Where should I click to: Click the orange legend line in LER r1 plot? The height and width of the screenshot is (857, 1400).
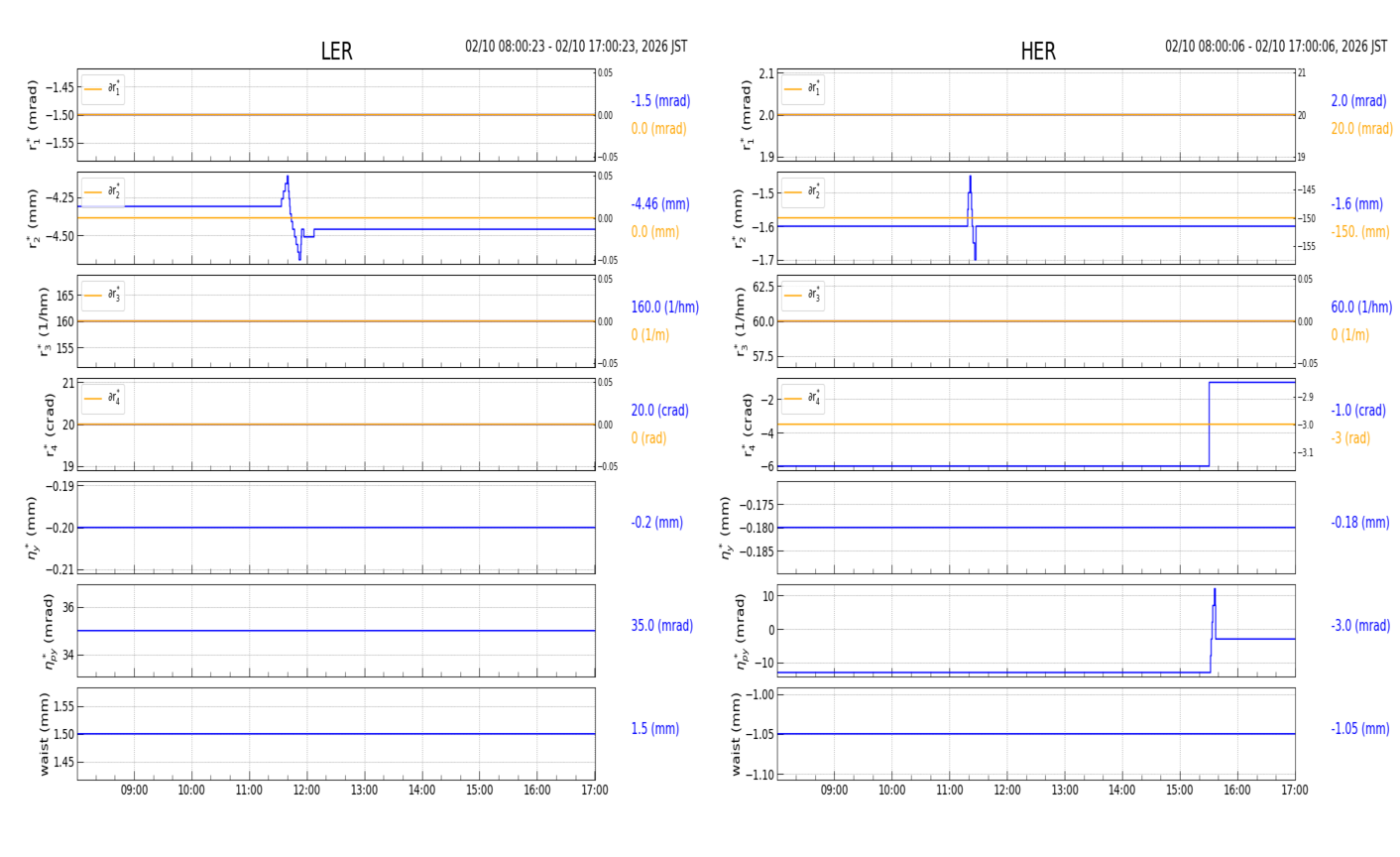pos(93,89)
